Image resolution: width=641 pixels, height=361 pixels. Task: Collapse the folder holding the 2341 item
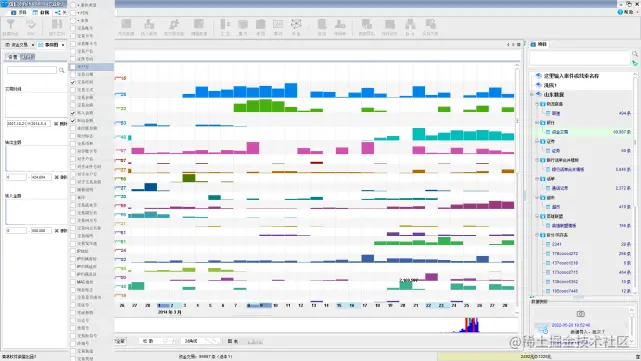(x=537, y=235)
